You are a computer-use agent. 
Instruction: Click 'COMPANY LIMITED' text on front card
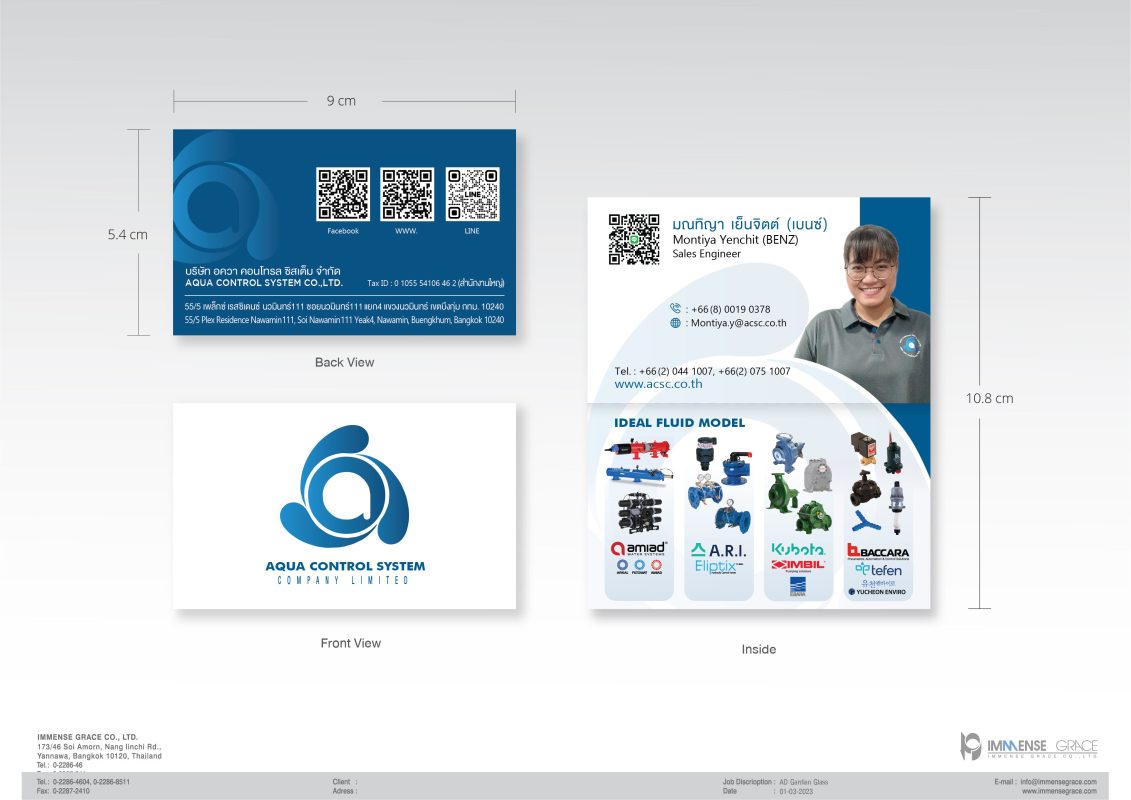point(343,580)
